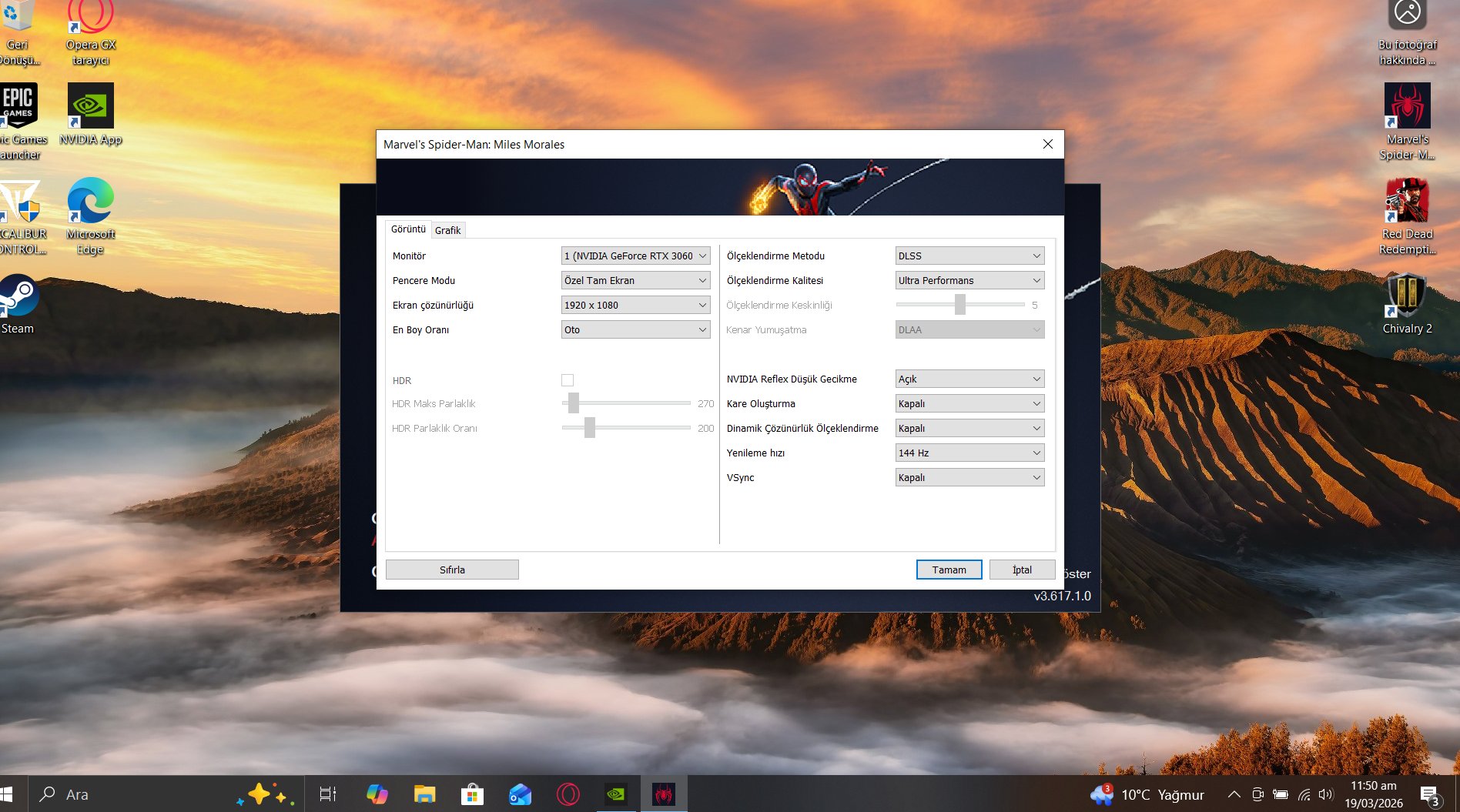The image size is (1460, 812).
Task: Click the sparkle search highlights icon
Action: tap(266, 794)
